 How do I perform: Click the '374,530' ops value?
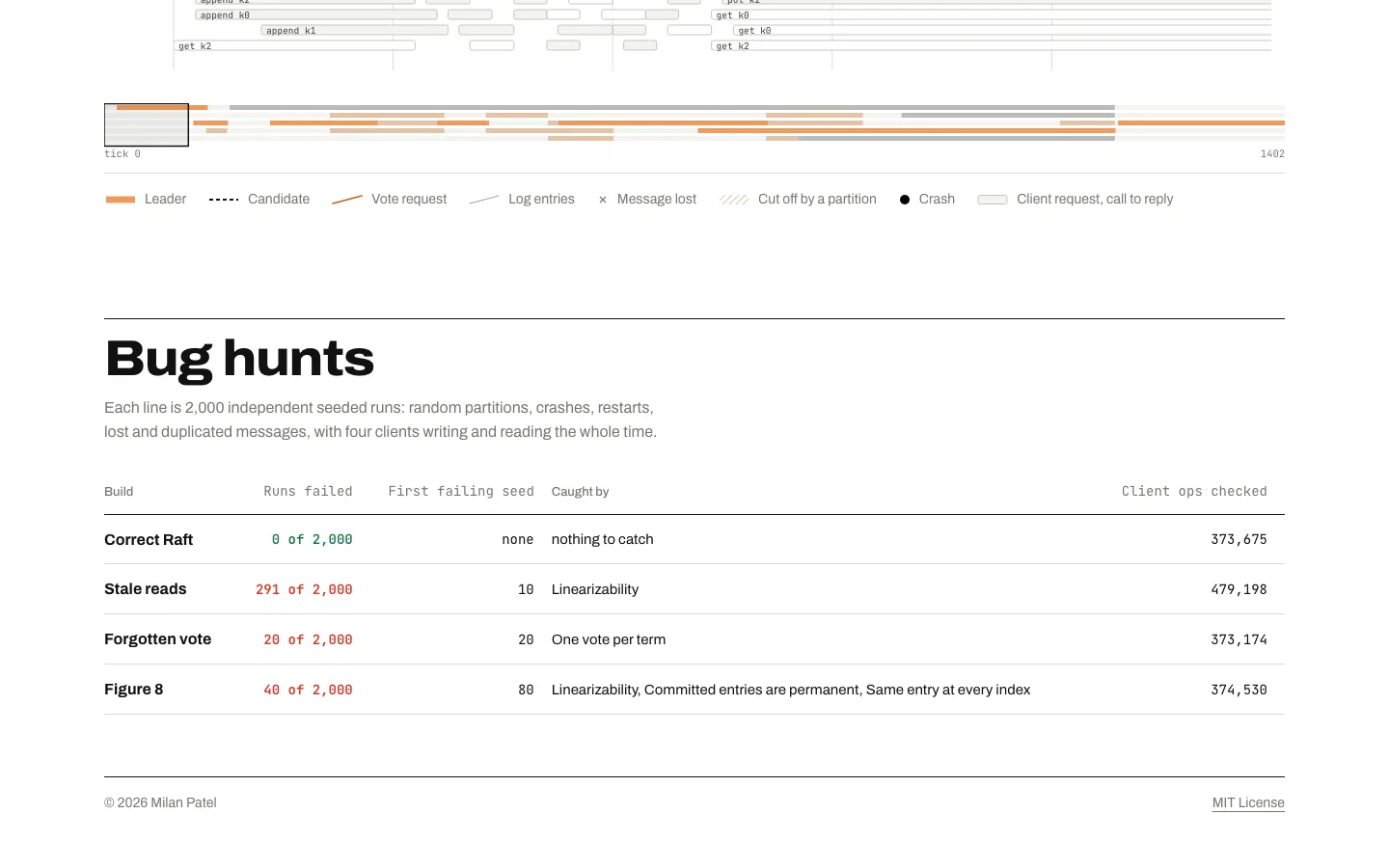click(x=1239, y=690)
